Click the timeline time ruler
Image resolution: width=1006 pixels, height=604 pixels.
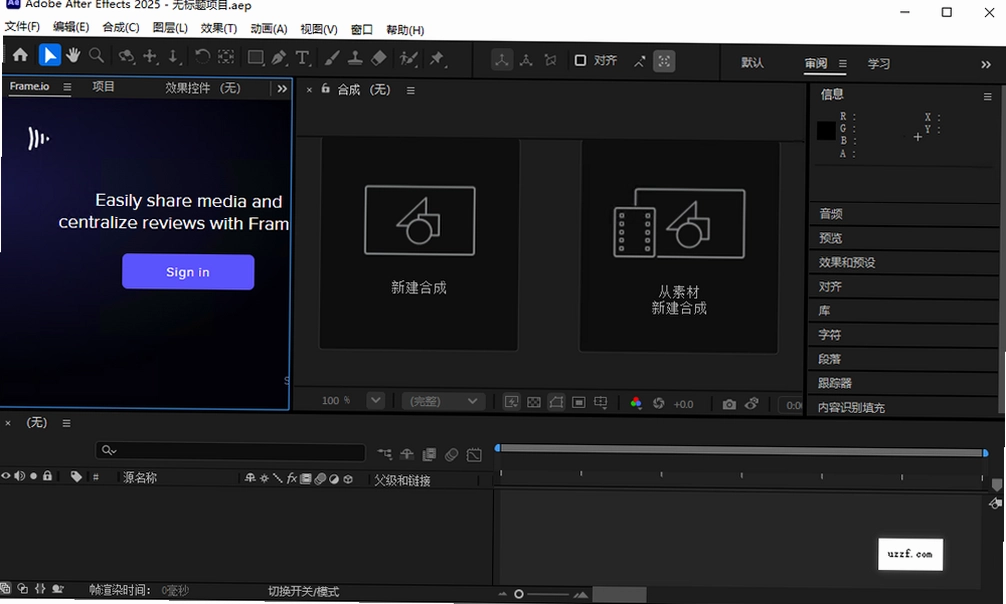(x=741, y=475)
